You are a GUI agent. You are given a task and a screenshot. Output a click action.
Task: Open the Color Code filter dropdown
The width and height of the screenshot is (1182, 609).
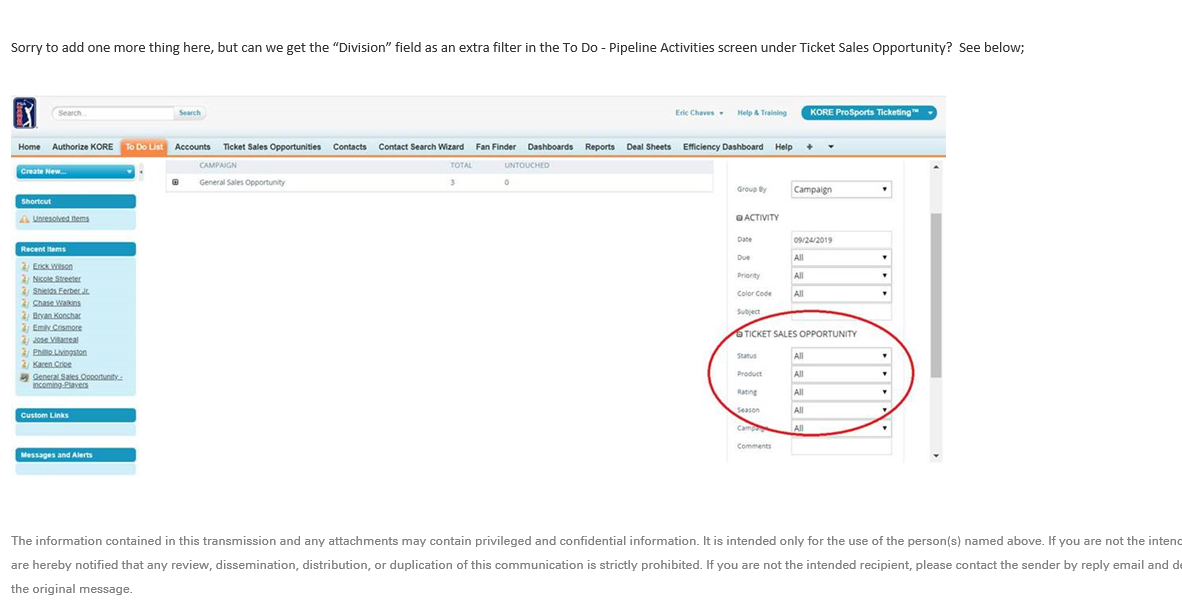(840, 294)
